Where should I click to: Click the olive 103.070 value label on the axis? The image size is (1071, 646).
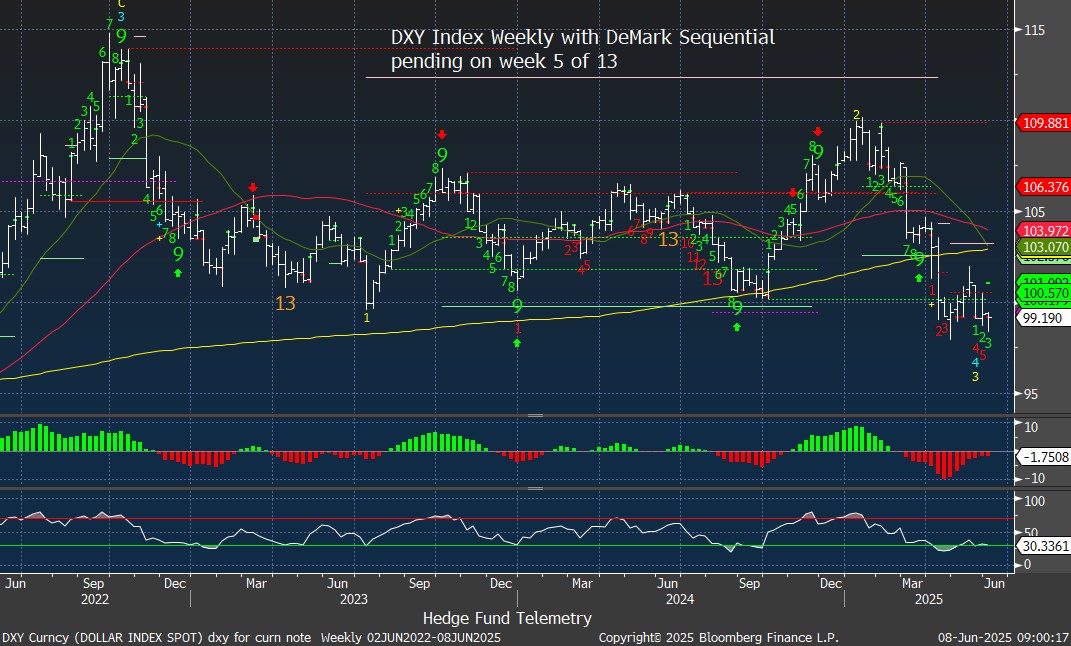[1043, 246]
